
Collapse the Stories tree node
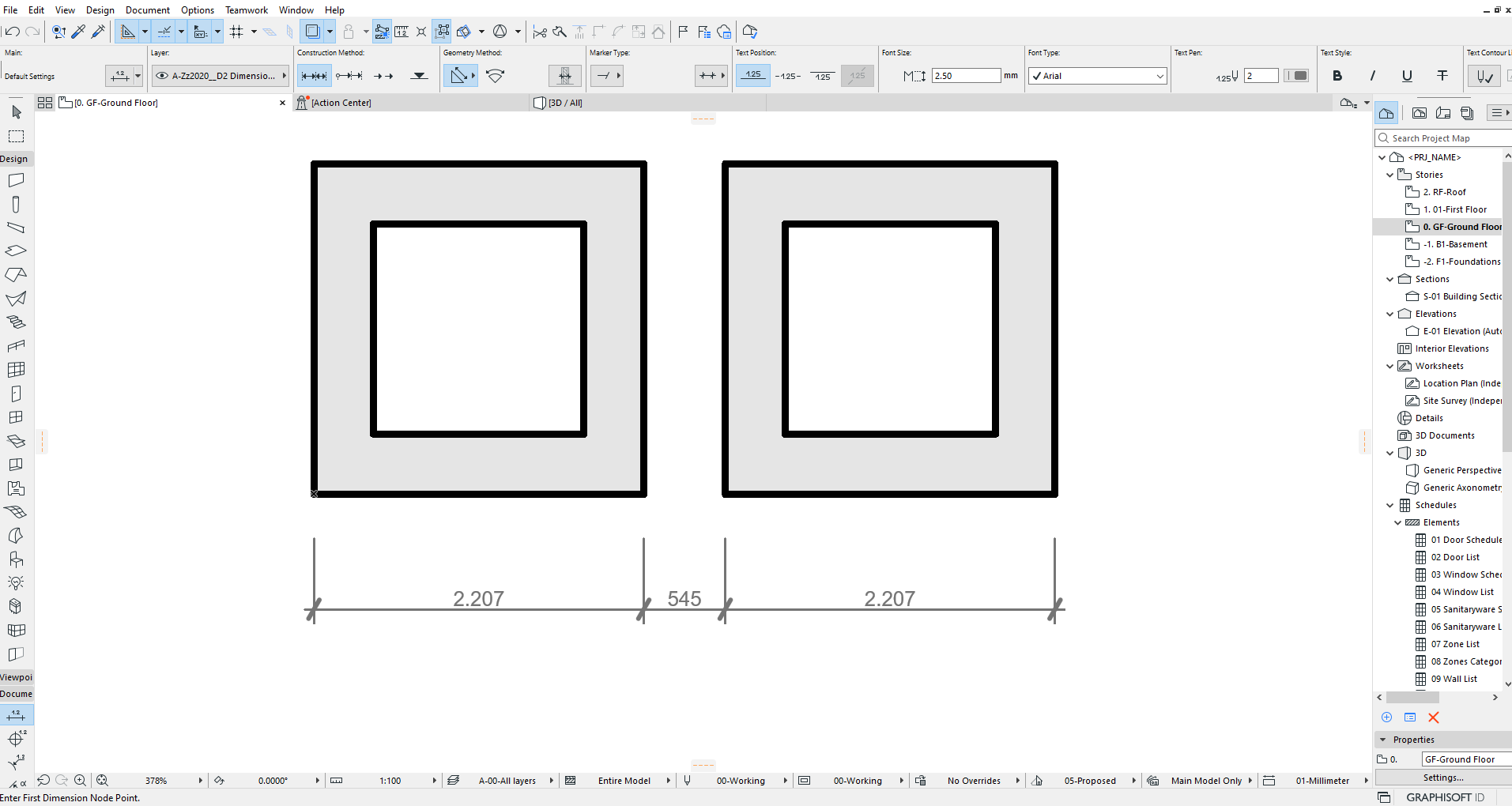1390,175
